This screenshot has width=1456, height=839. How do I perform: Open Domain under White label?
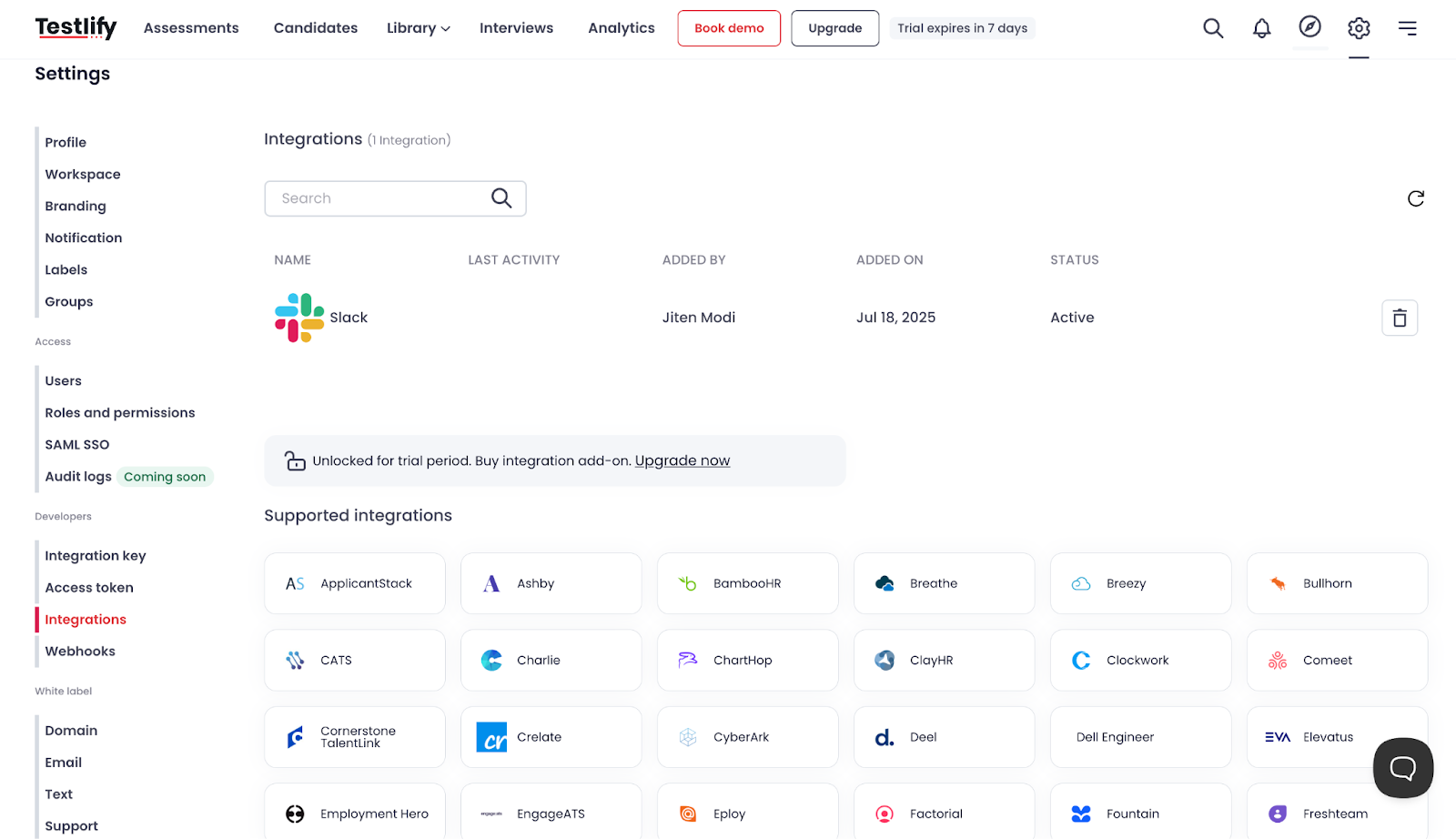[71, 730]
